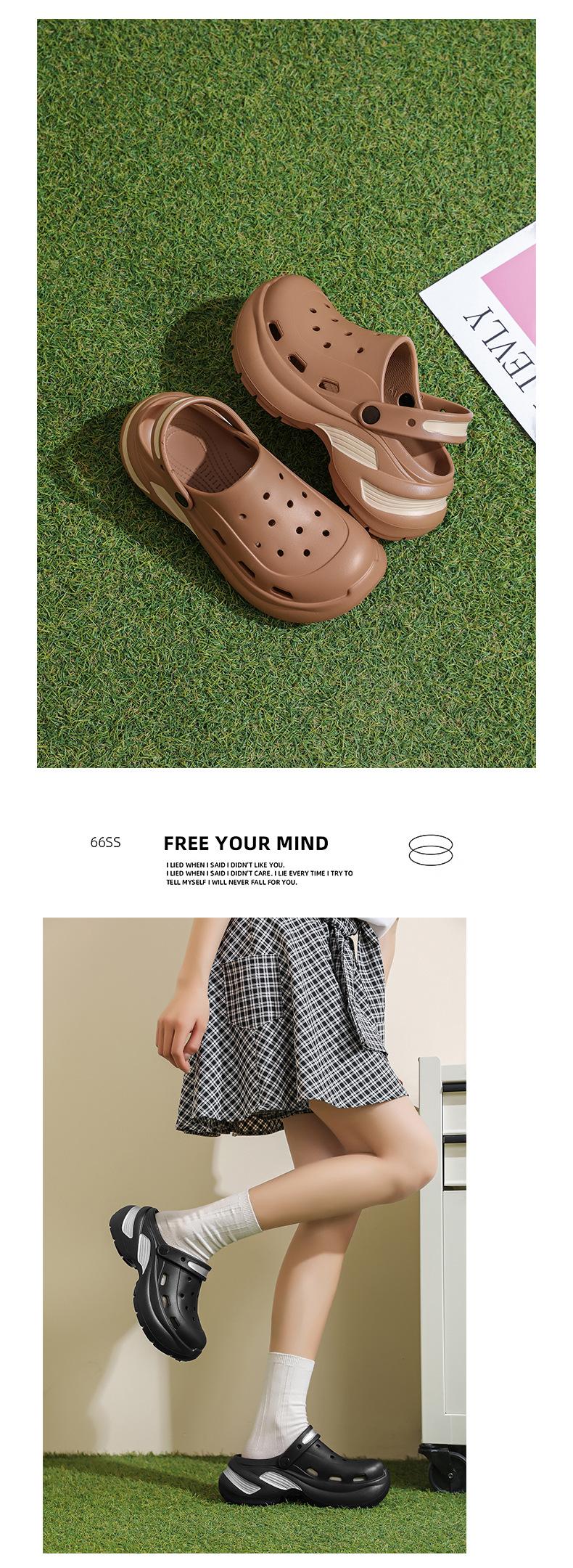Click the double oval ring icon
The height and width of the screenshot is (1568, 573).
(430, 849)
